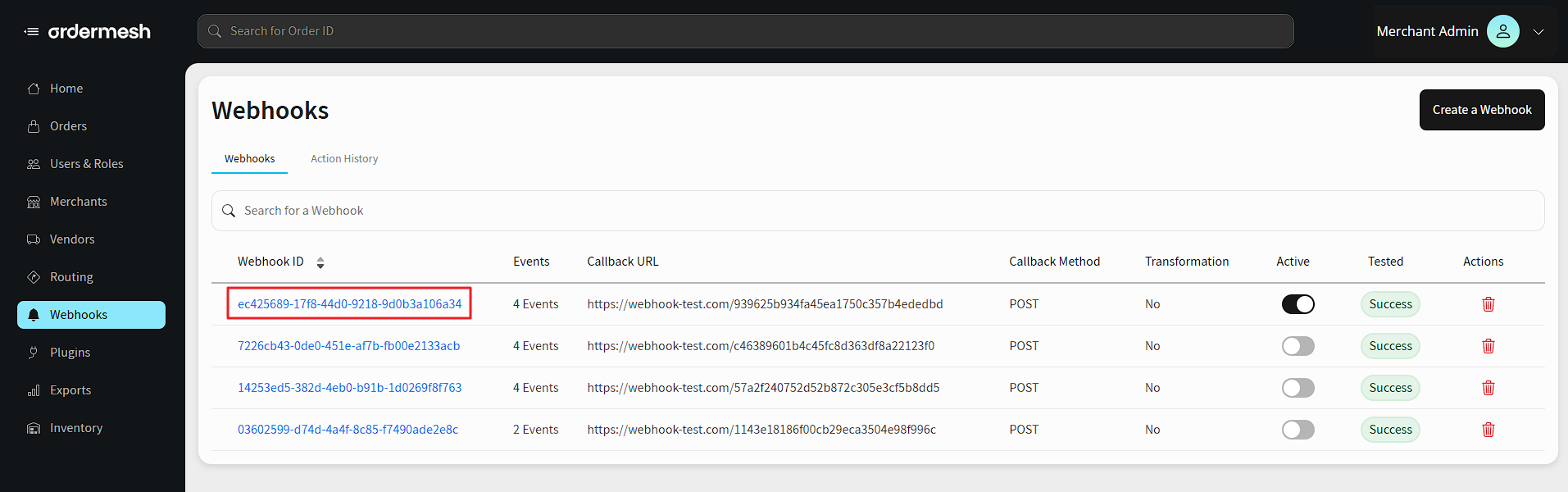
Task: Click the hamburger menu icon beside ordermesh
Action: coord(31,32)
